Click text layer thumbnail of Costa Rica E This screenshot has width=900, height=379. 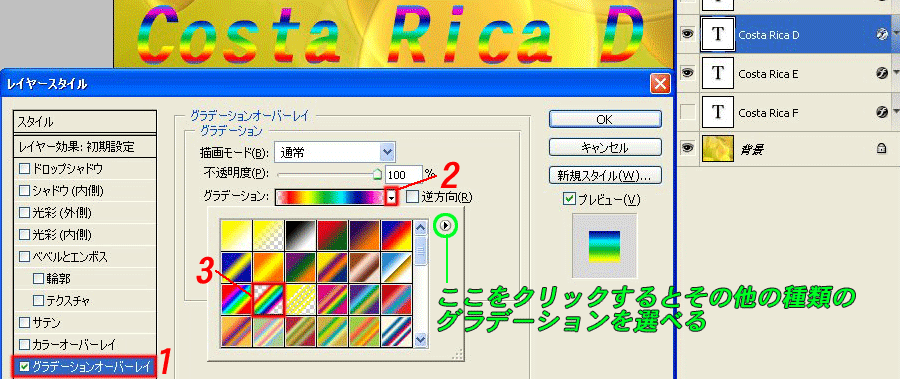click(x=717, y=74)
